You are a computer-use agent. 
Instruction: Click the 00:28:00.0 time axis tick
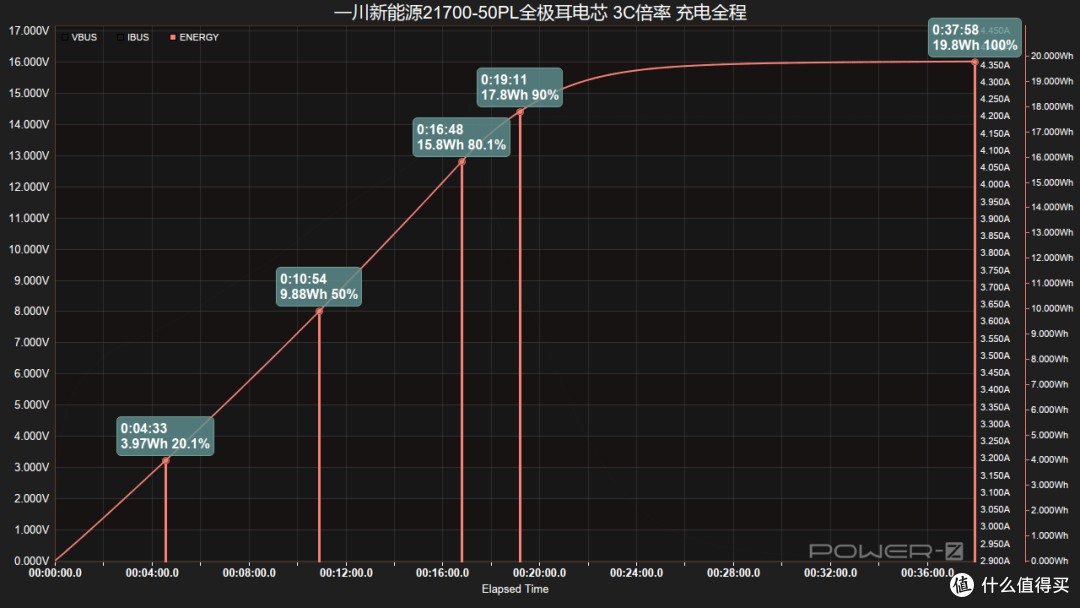click(x=734, y=573)
